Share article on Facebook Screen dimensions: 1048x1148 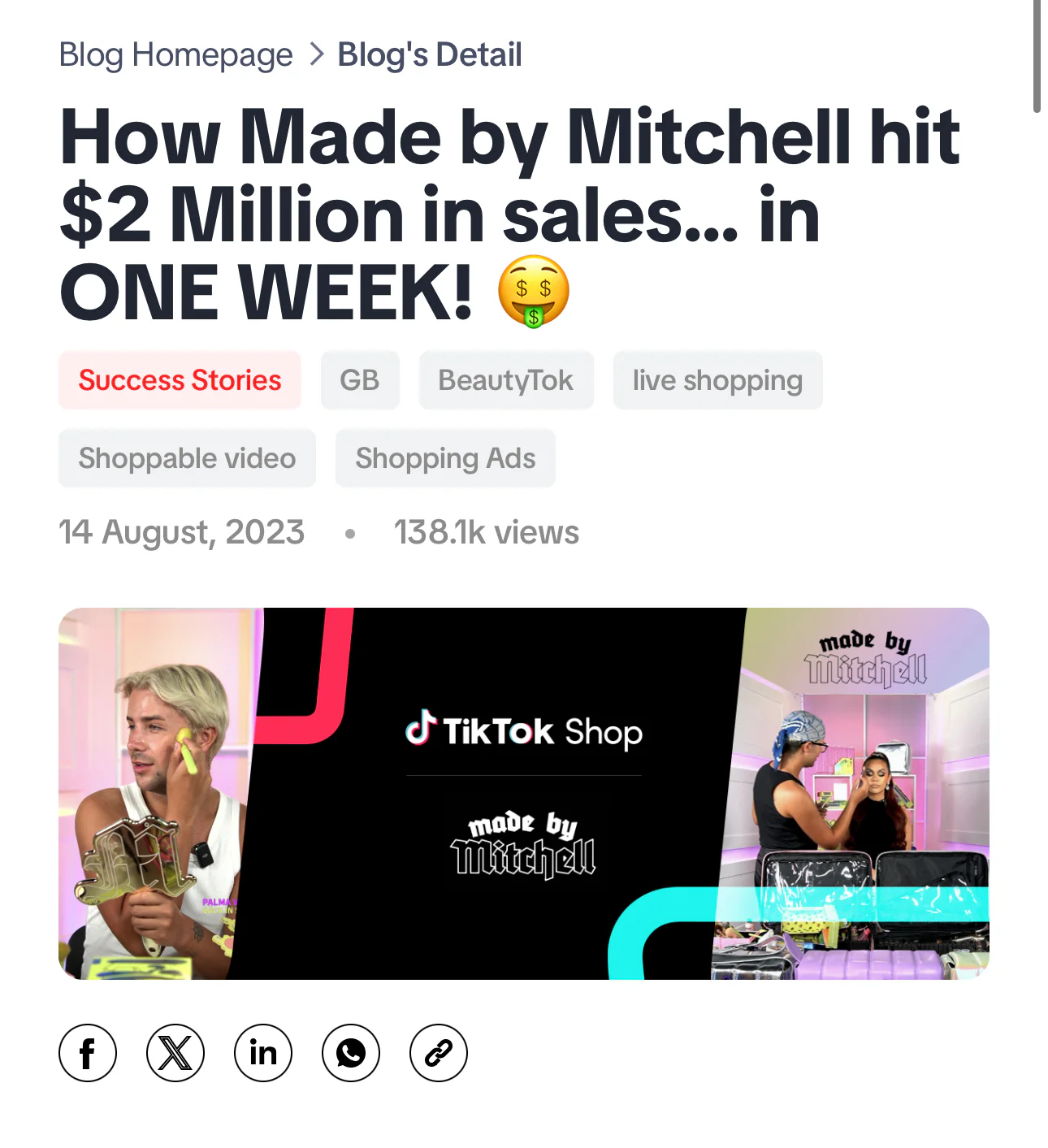(x=88, y=1053)
